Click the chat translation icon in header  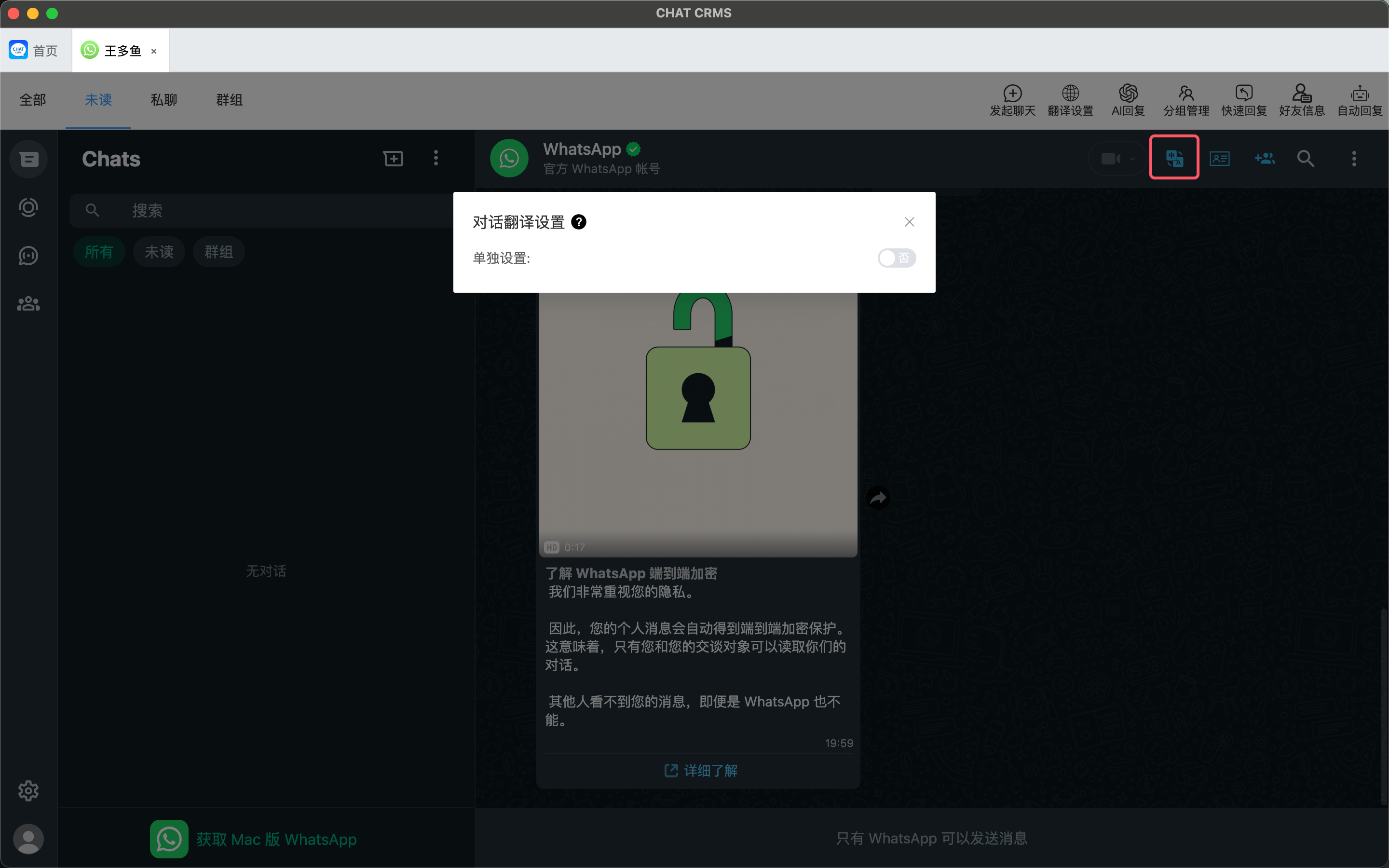click(1174, 158)
